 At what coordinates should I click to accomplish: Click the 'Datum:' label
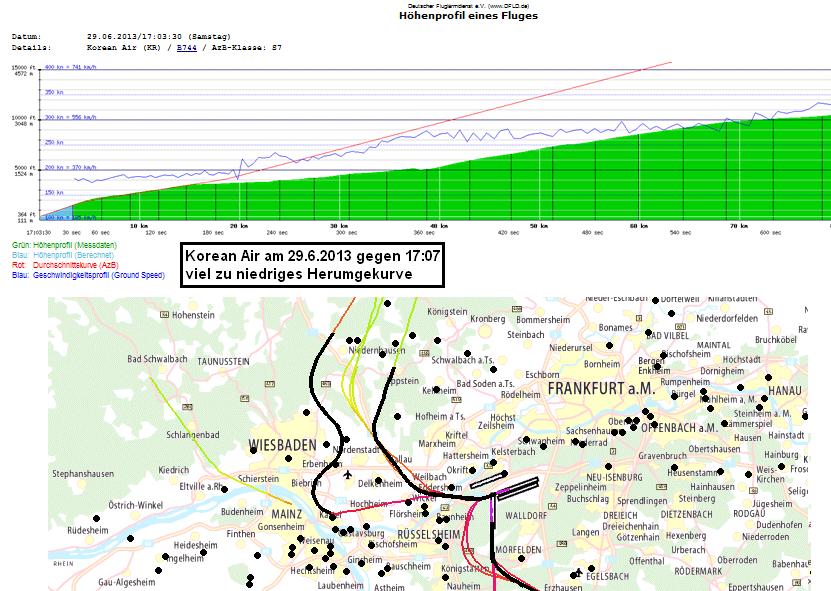point(26,37)
